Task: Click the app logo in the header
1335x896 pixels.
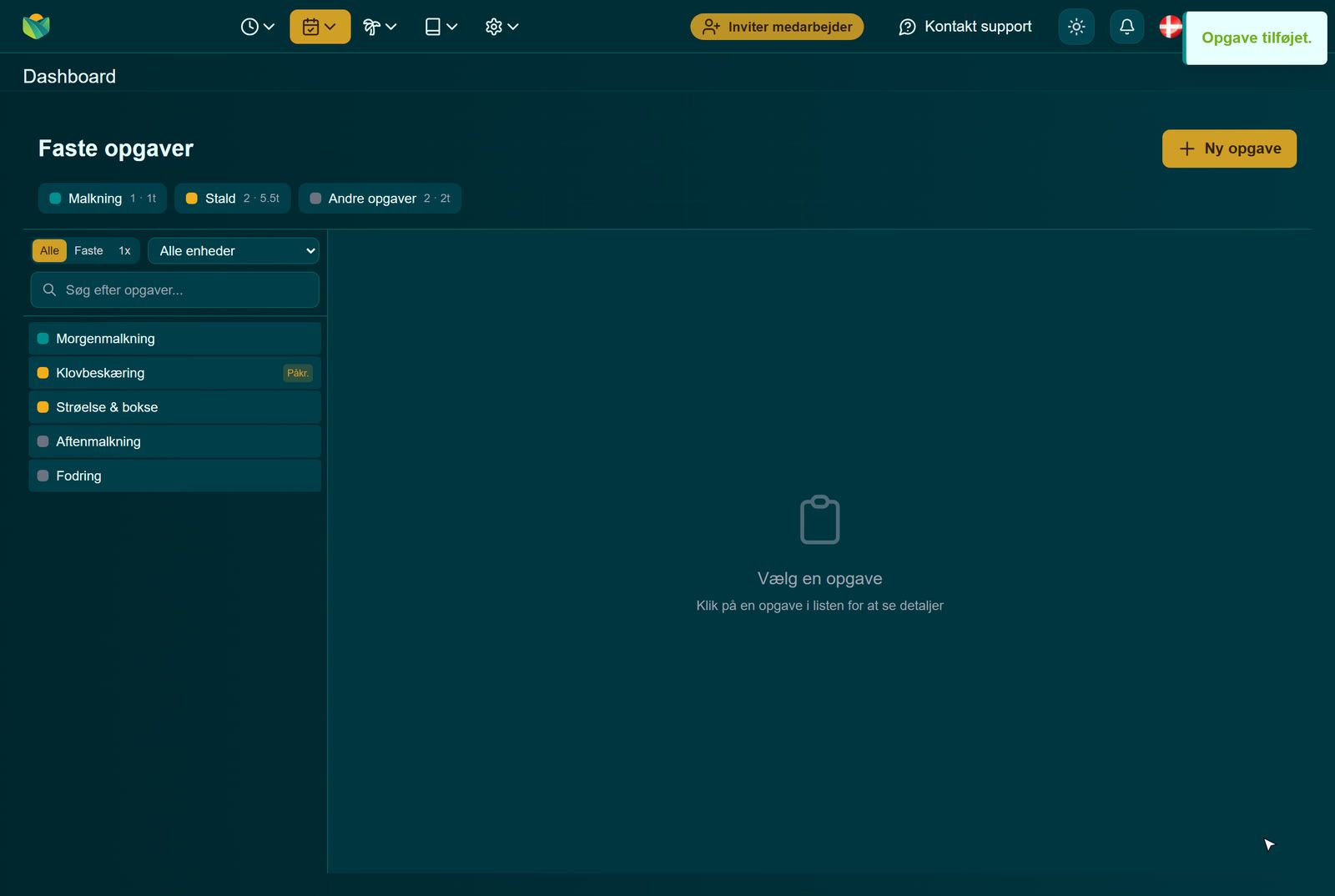Action: pos(36,27)
